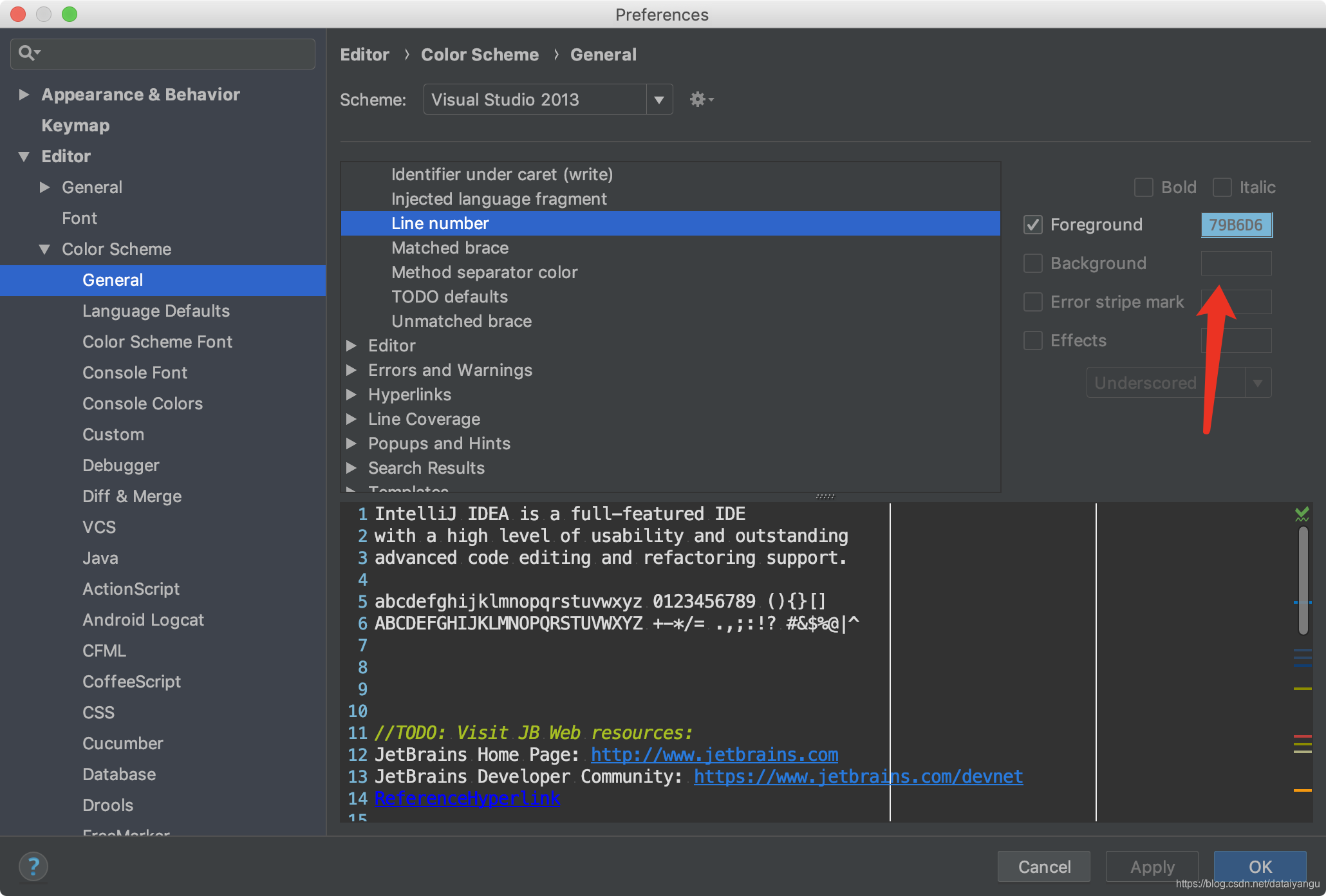This screenshot has width=1326, height=896.
Task: Expand the Search Results category
Action: tap(351, 468)
